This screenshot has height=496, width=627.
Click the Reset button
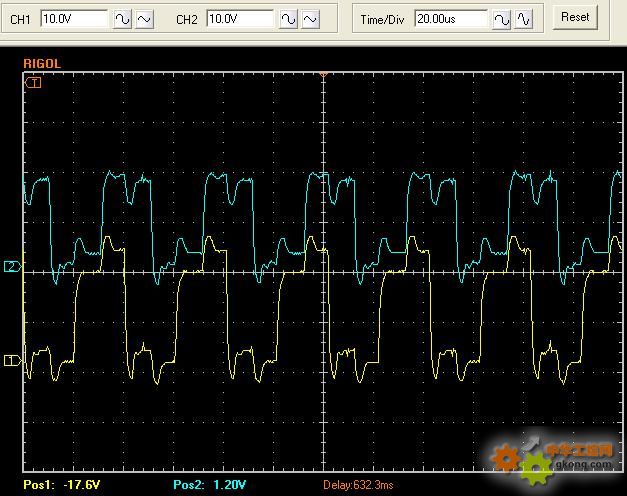[575, 17]
